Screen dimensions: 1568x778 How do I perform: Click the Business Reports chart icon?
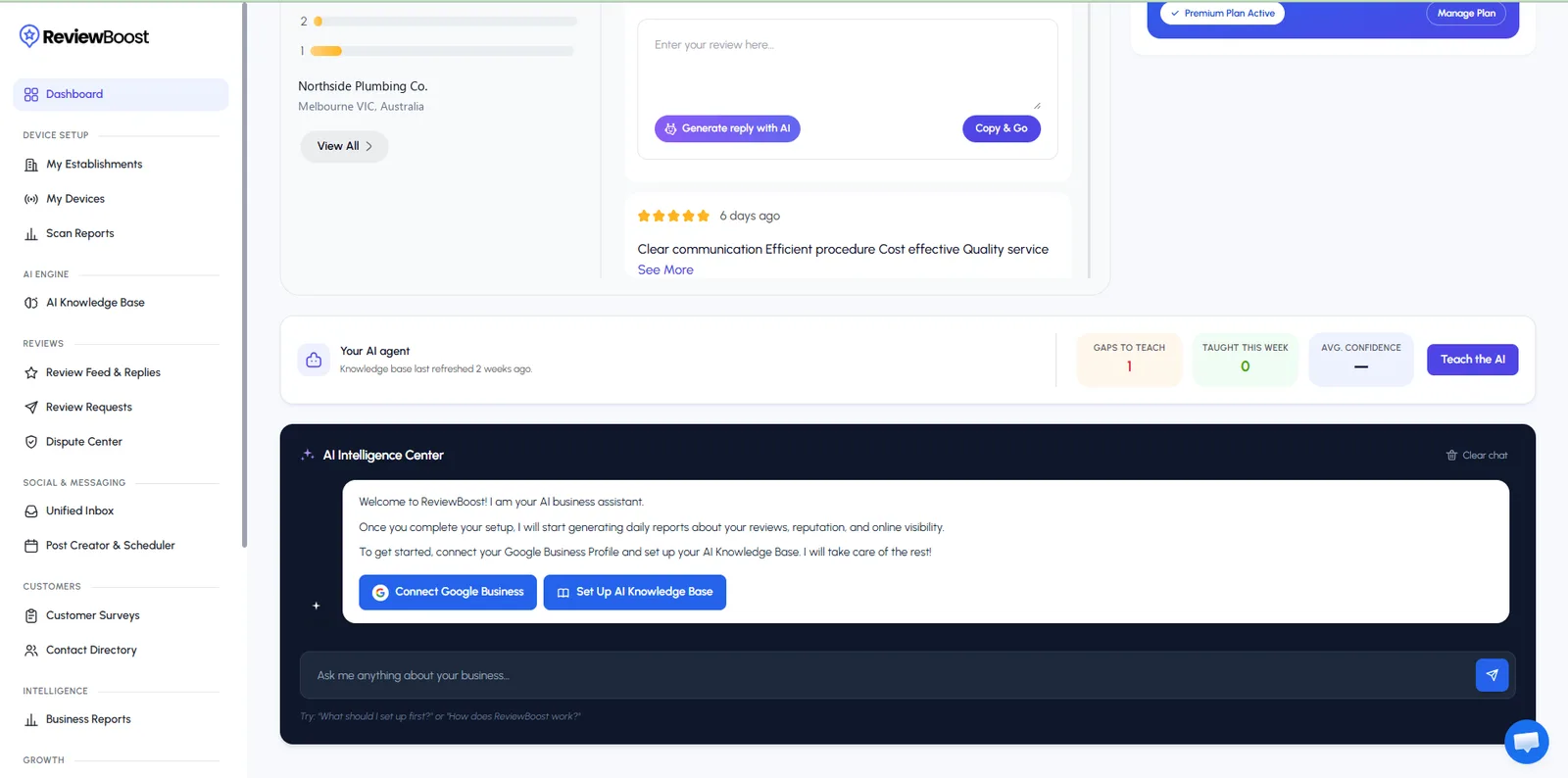click(x=31, y=719)
